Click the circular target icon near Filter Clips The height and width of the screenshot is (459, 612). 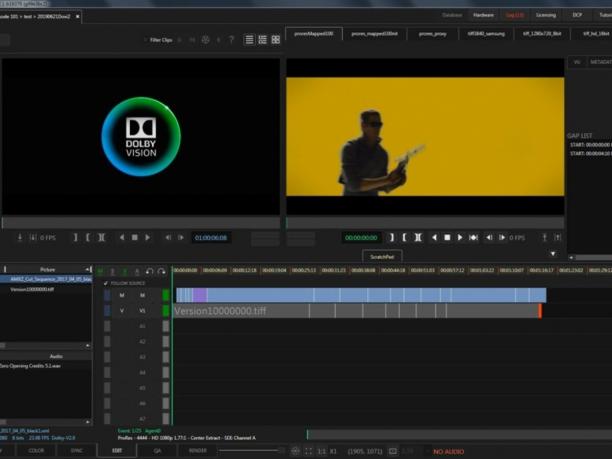click(x=206, y=40)
